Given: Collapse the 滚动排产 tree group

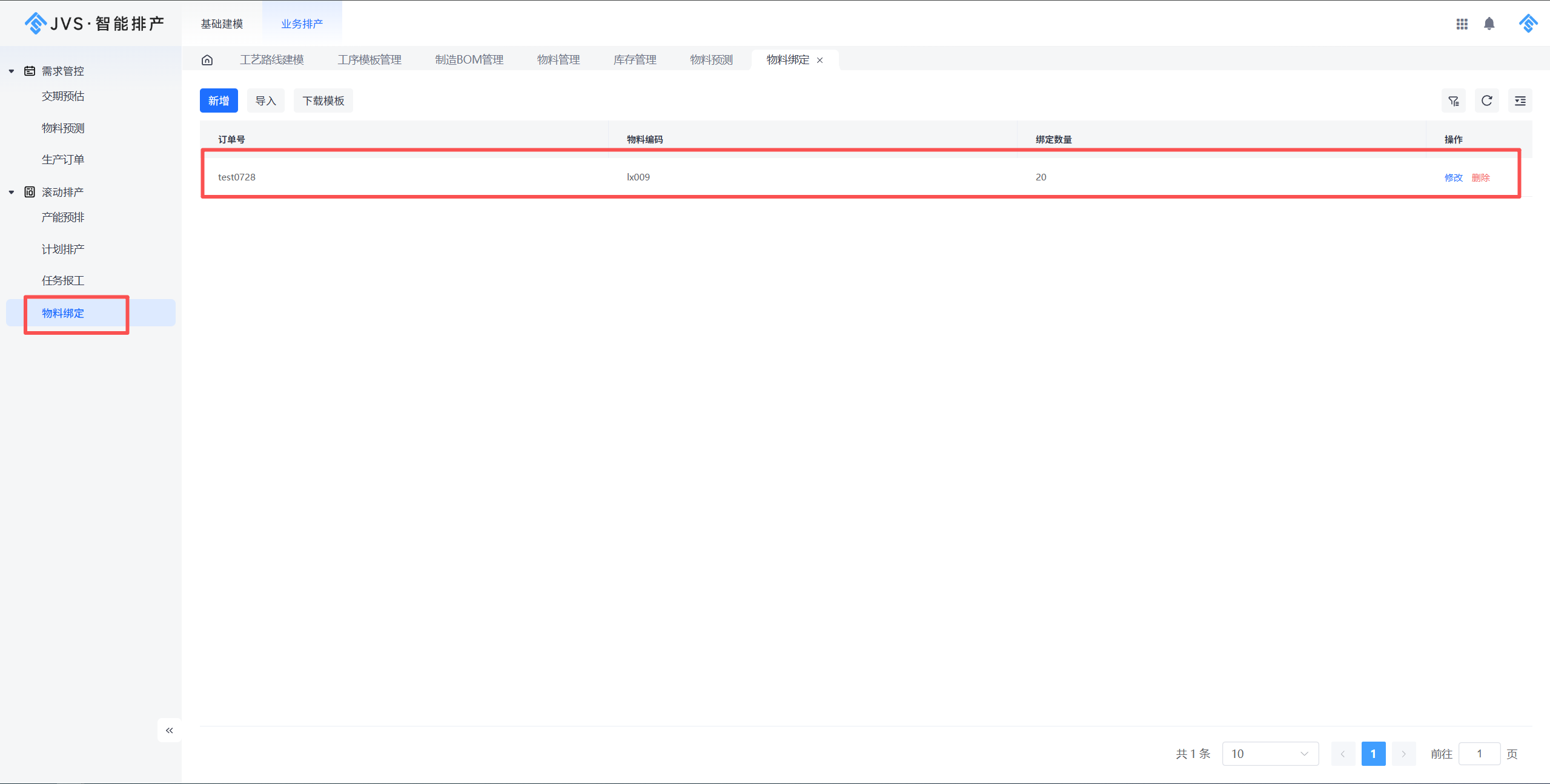Looking at the screenshot, I should 12,193.
